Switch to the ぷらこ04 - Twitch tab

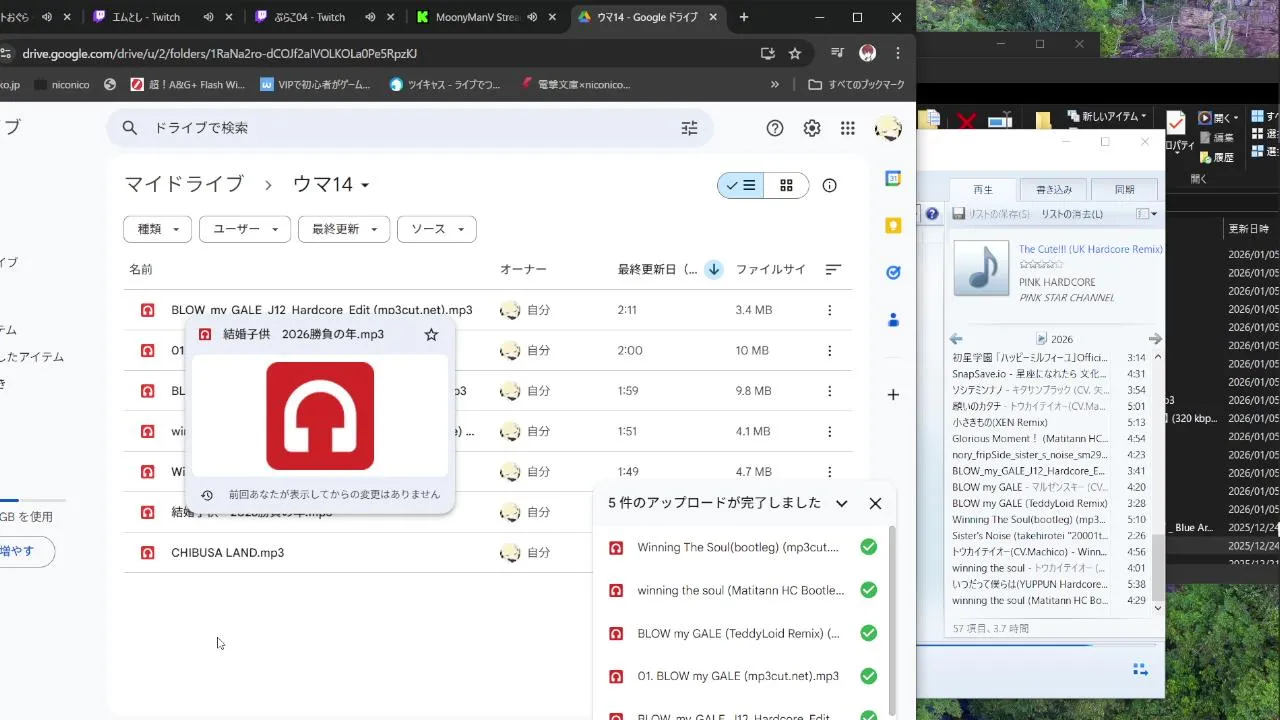[x=324, y=17]
